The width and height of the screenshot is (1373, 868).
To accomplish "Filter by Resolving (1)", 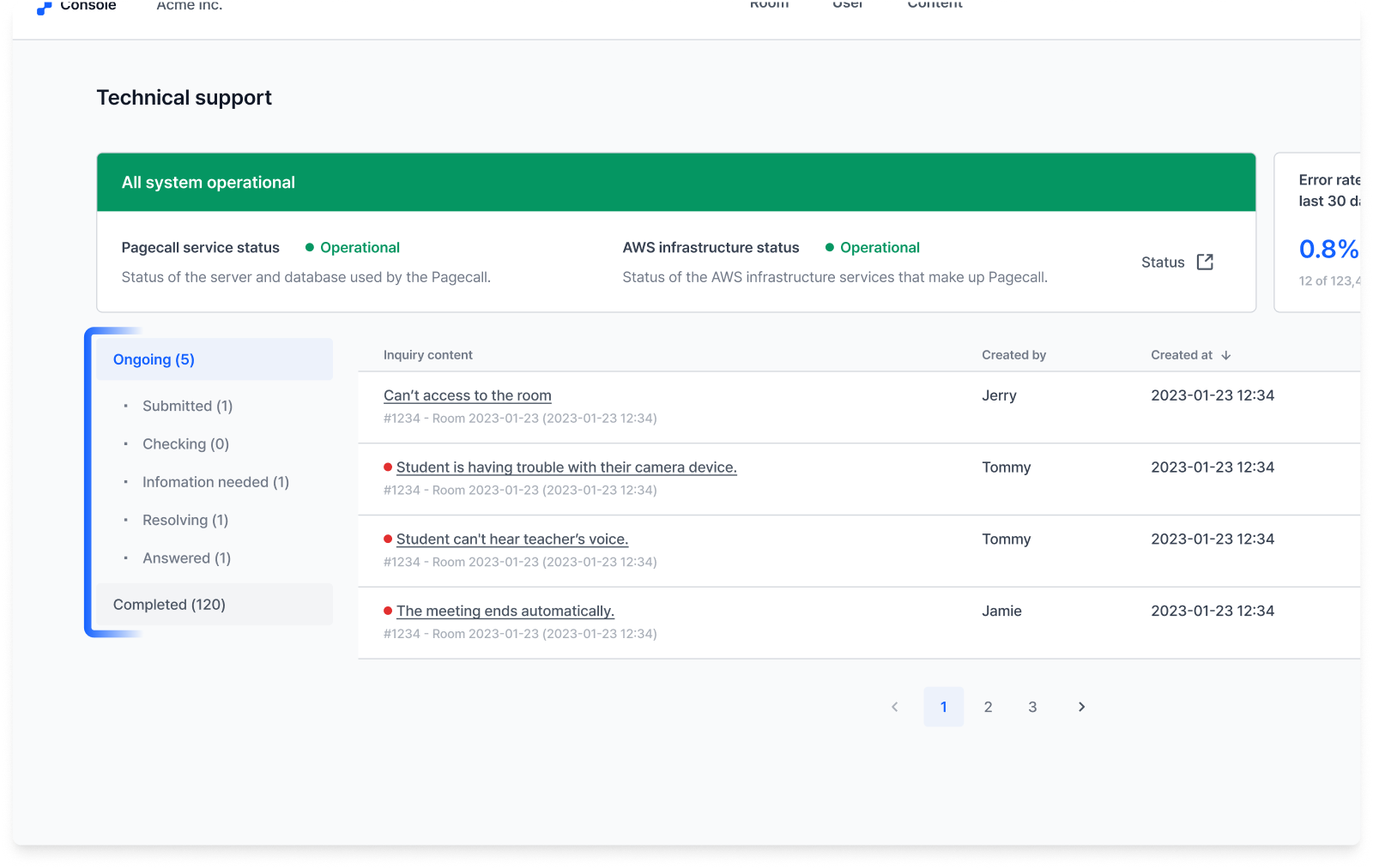I will point(185,520).
